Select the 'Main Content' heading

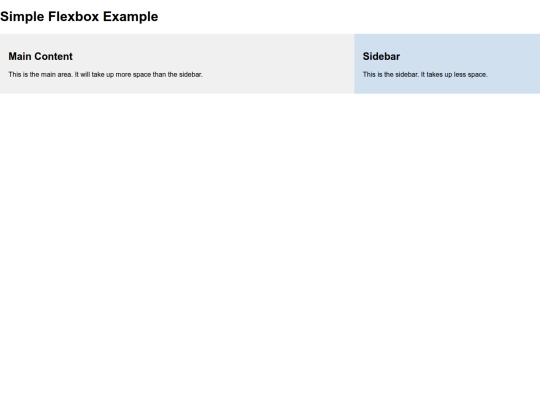pos(41,56)
